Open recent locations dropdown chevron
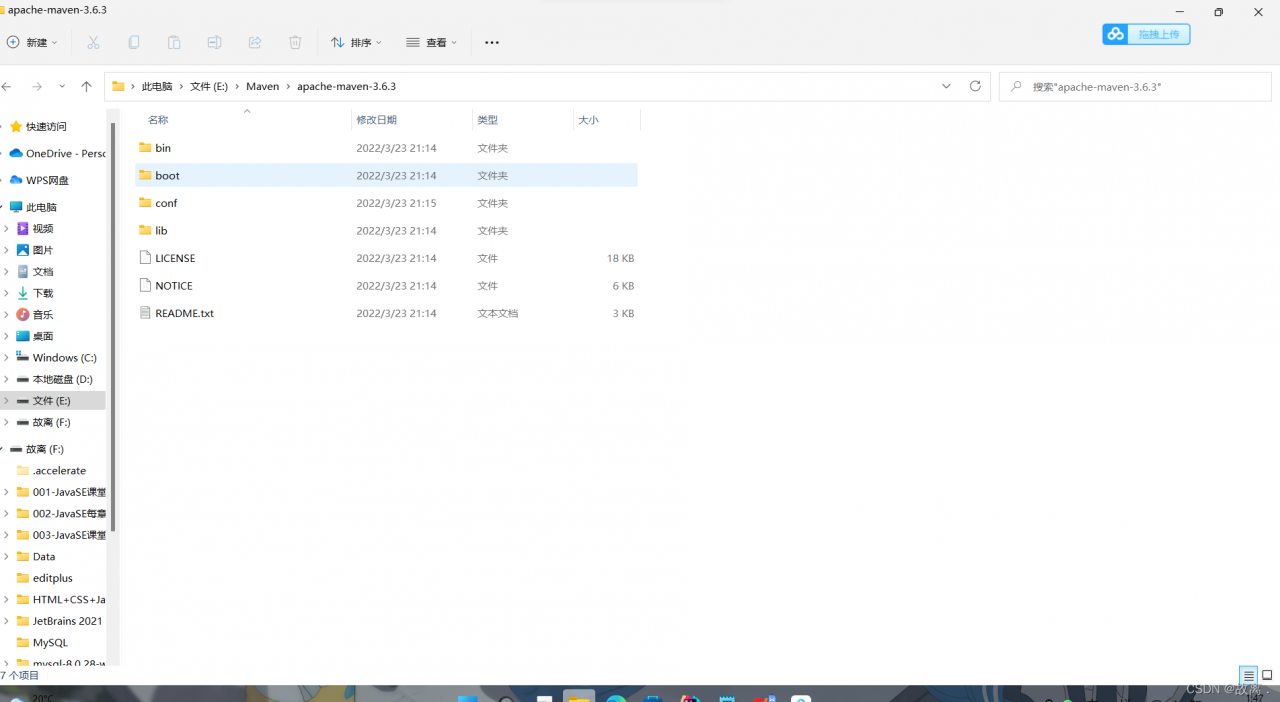 pyautogui.click(x=62, y=87)
